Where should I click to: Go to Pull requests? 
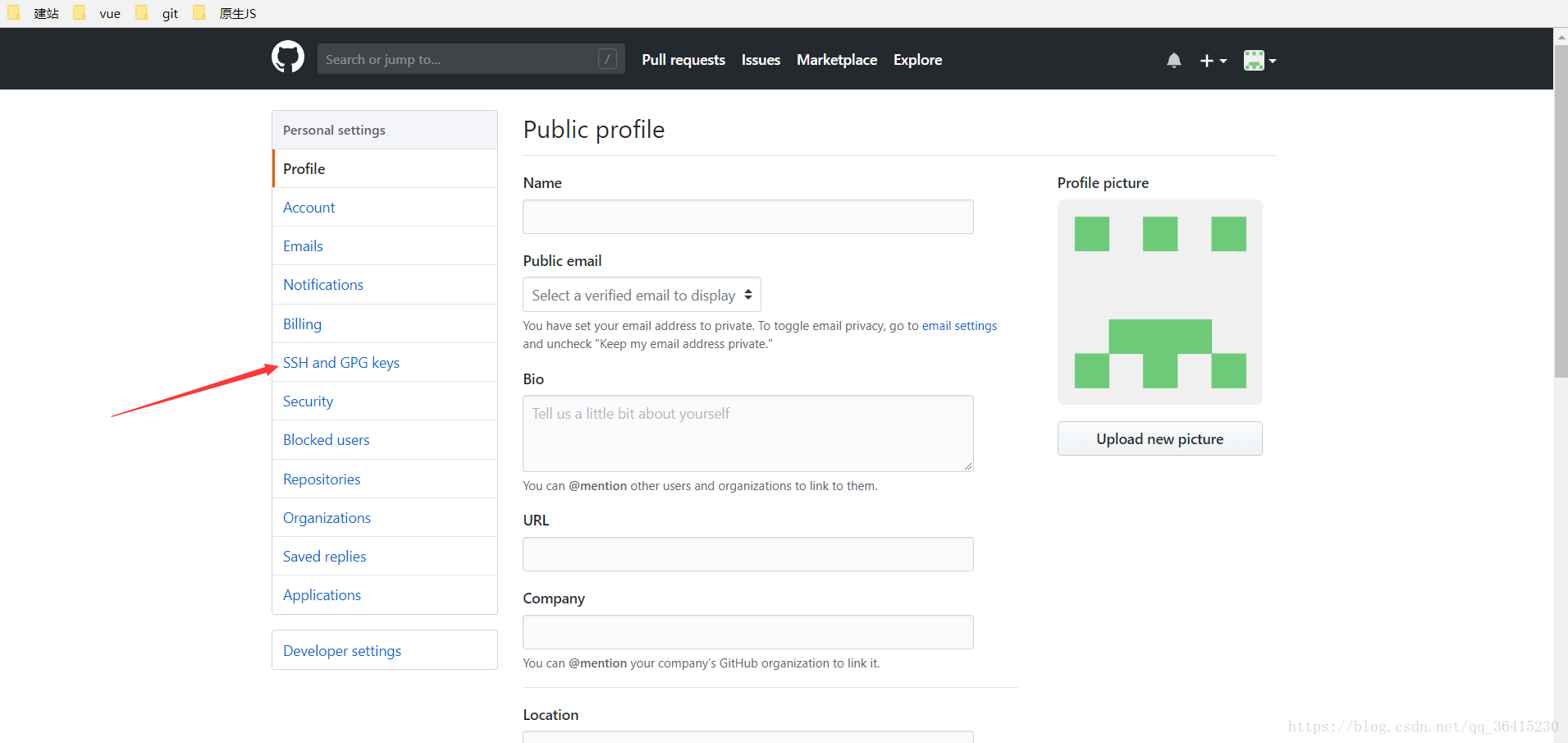click(x=683, y=60)
